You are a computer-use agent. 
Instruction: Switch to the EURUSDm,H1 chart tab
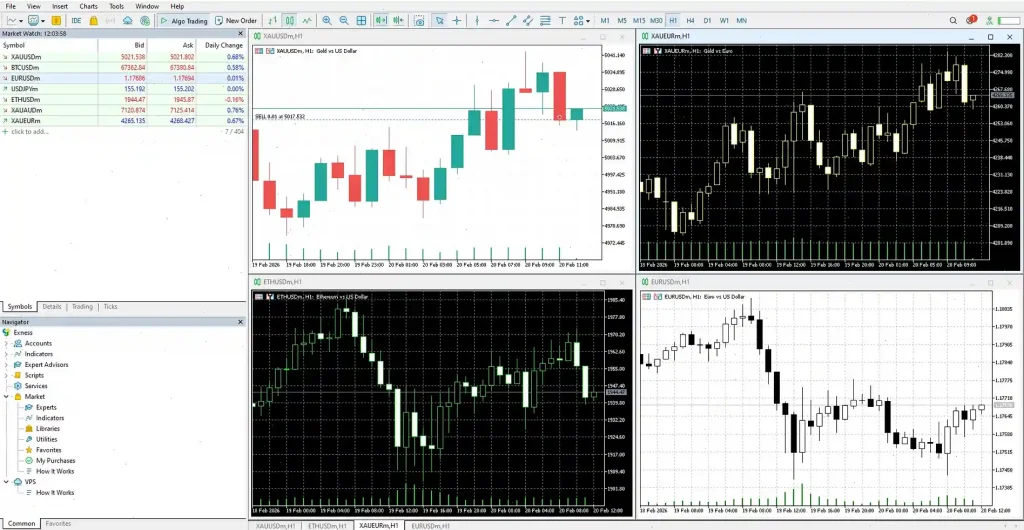(429, 525)
